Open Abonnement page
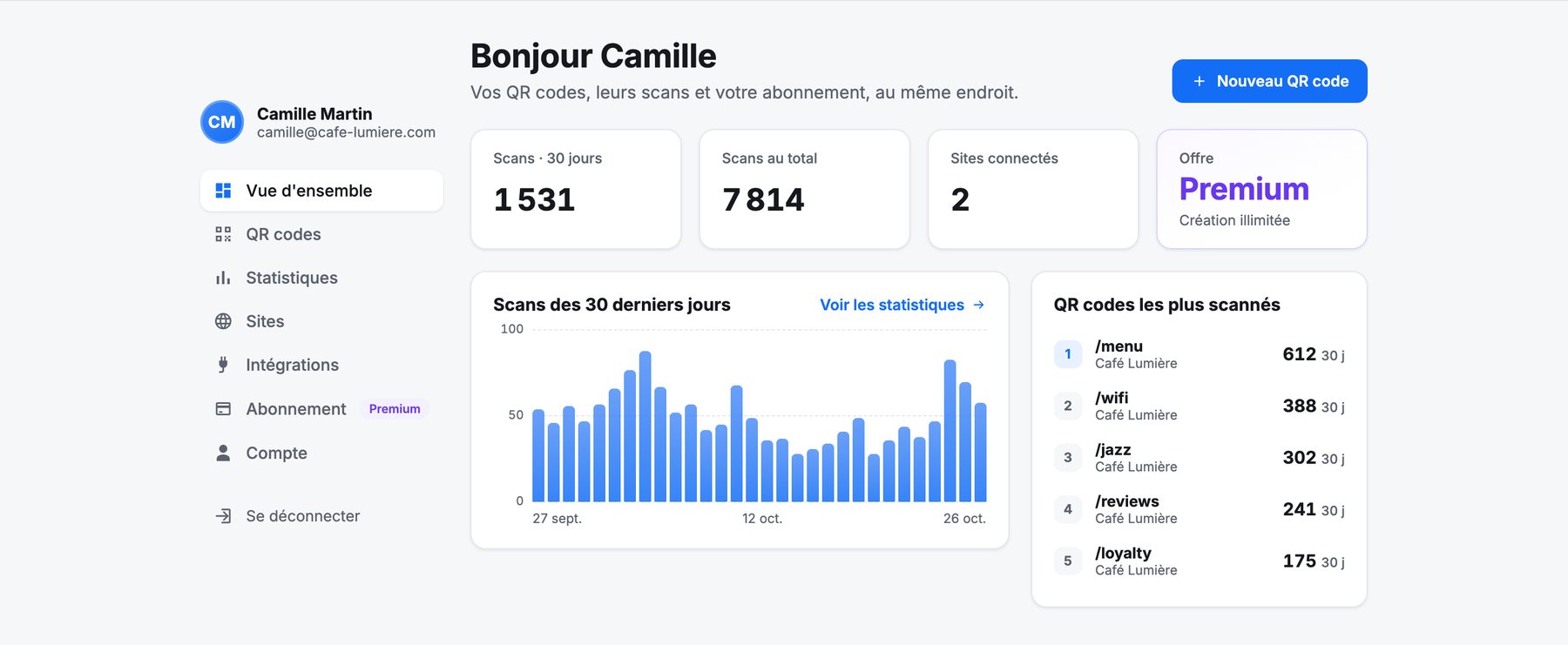 tap(321, 409)
